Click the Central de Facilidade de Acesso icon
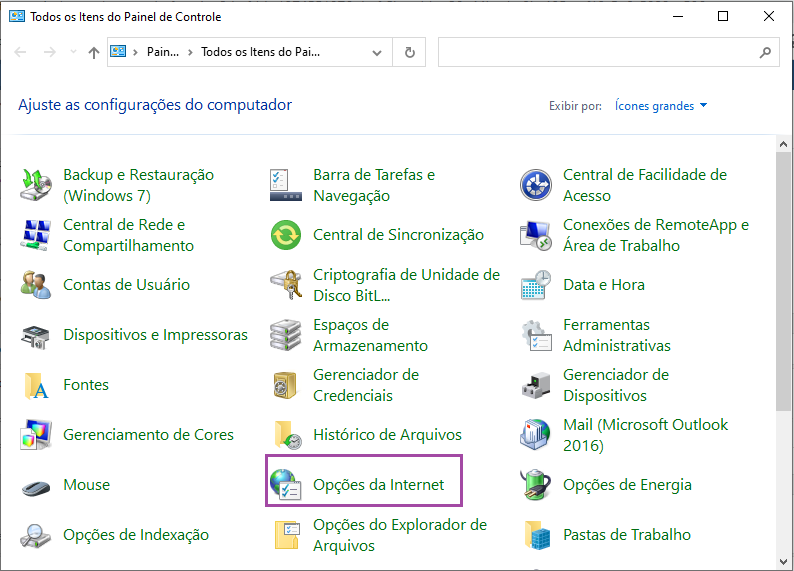 tap(536, 185)
